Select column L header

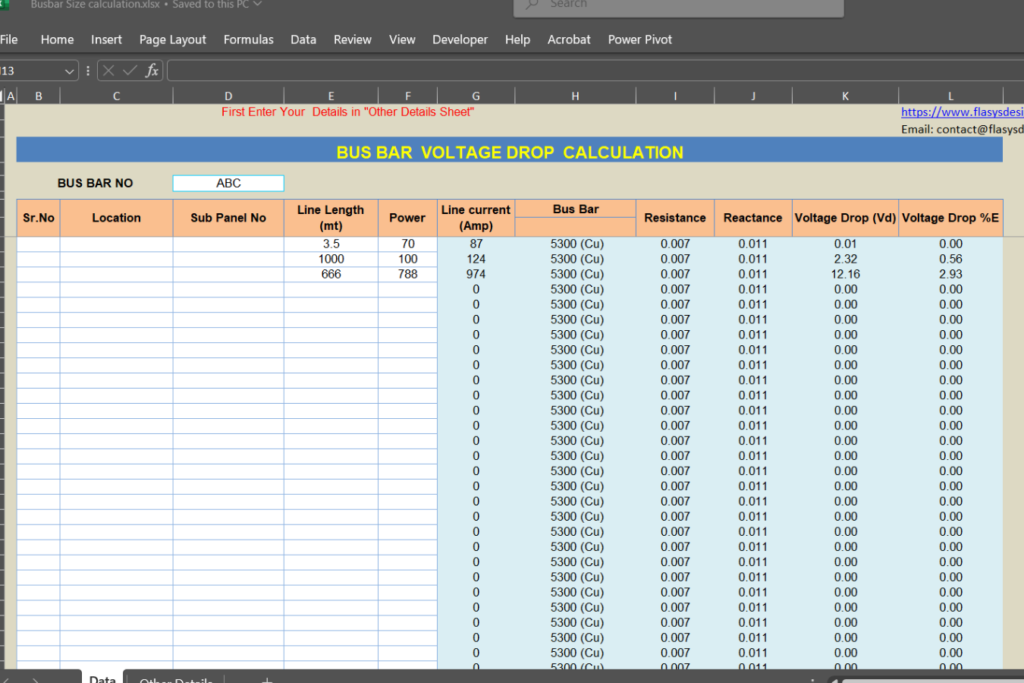(950, 96)
